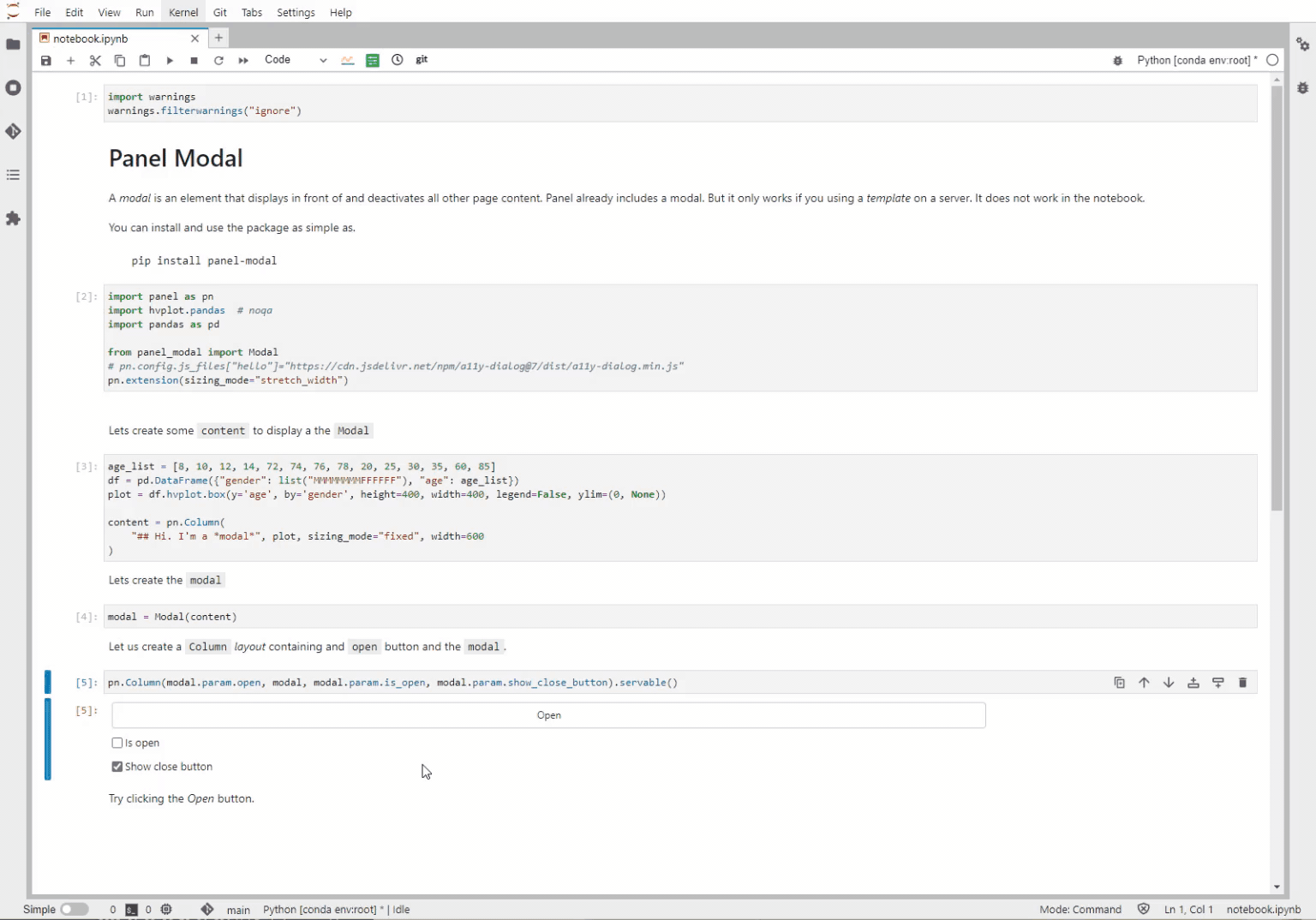Image resolution: width=1316 pixels, height=920 pixels.
Task: Click the vertical scrollbar thumb
Action: (1277, 297)
